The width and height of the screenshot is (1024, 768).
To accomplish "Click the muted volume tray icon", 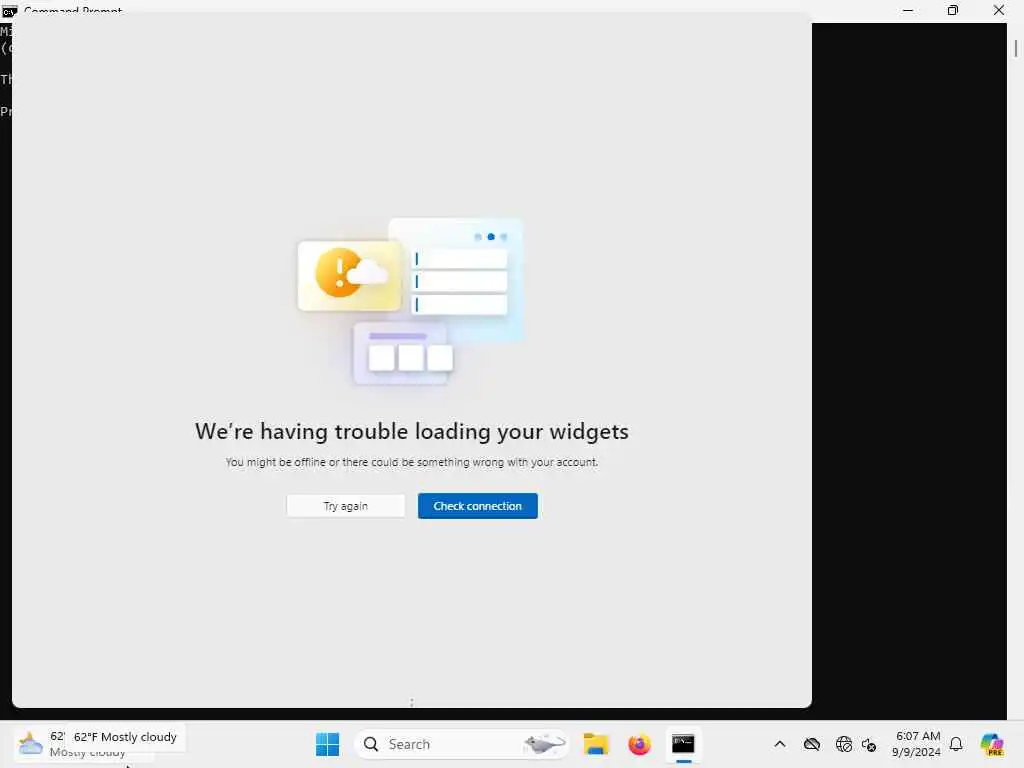I will point(869,744).
